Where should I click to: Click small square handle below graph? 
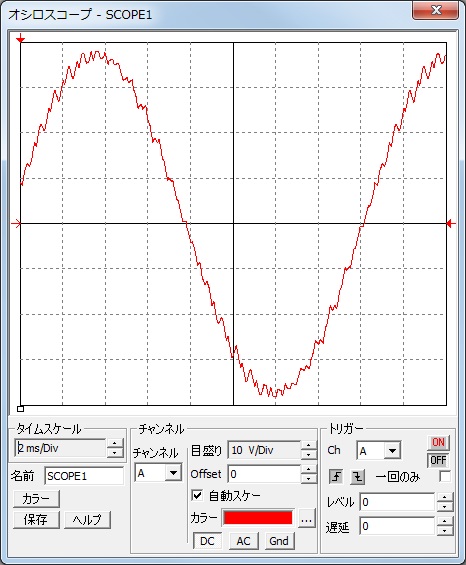(21, 409)
